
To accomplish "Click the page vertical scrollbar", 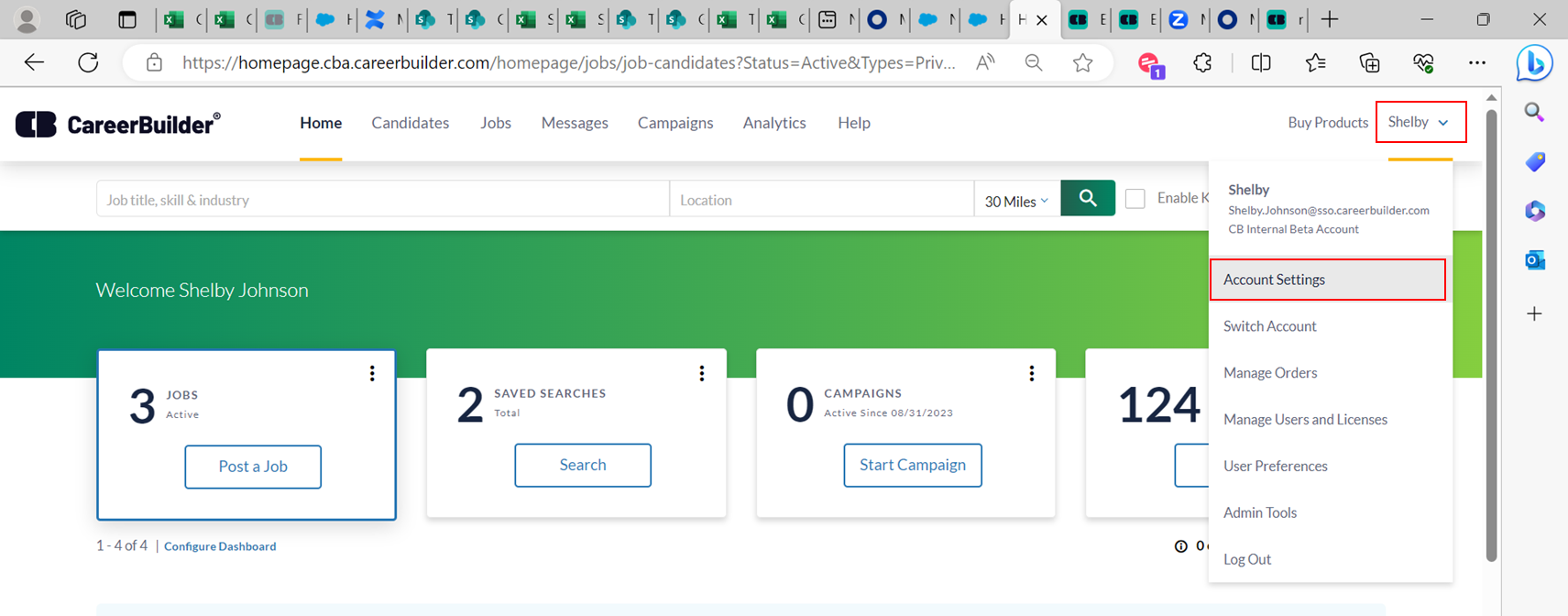I will click(x=1491, y=330).
